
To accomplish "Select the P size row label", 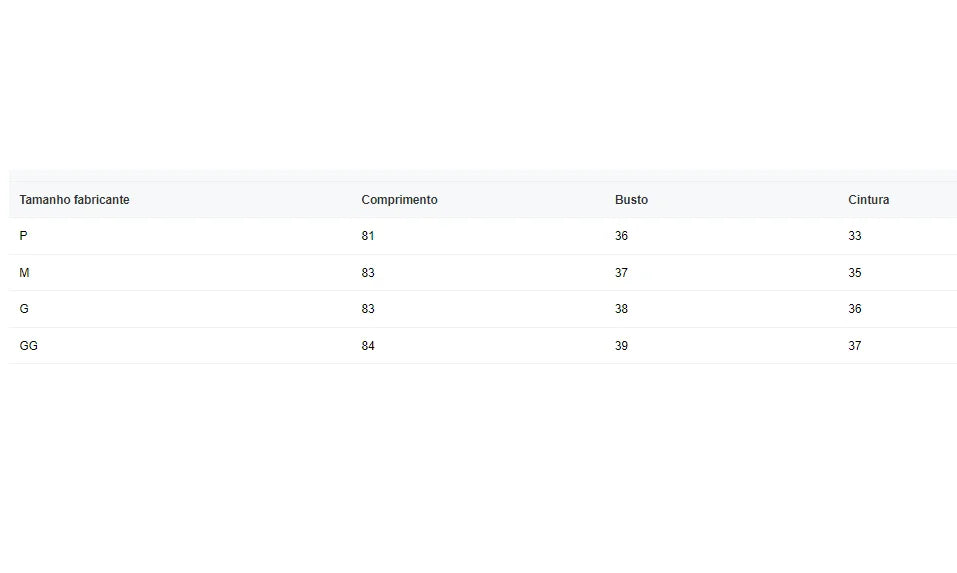I will (x=23, y=236).
